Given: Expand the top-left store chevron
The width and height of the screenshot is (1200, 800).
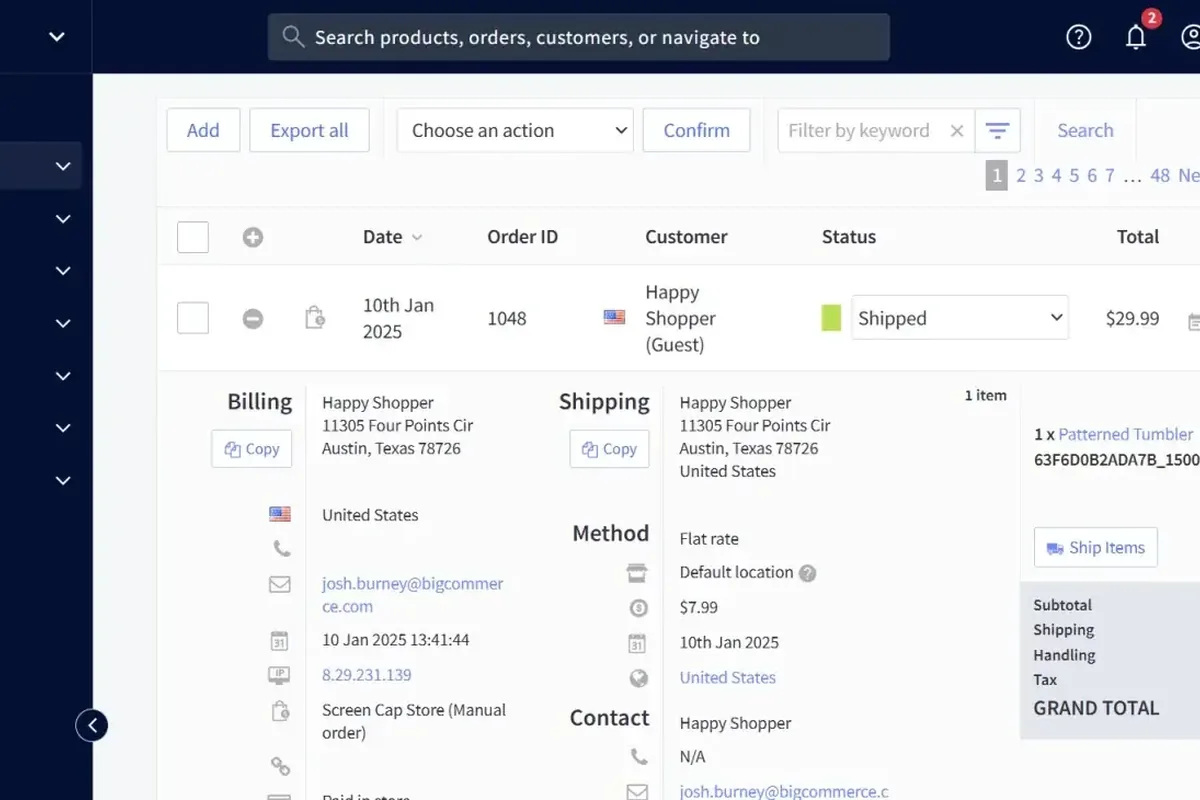Looking at the screenshot, I should [57, 37].
